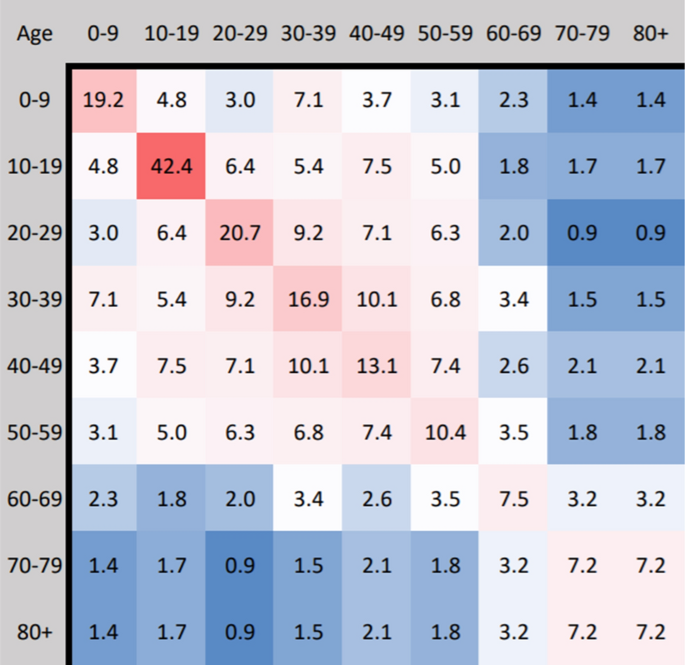Viewport: 685px width, 665px height.
Task: Click the Age header label
Action: [x=35, y=34]
